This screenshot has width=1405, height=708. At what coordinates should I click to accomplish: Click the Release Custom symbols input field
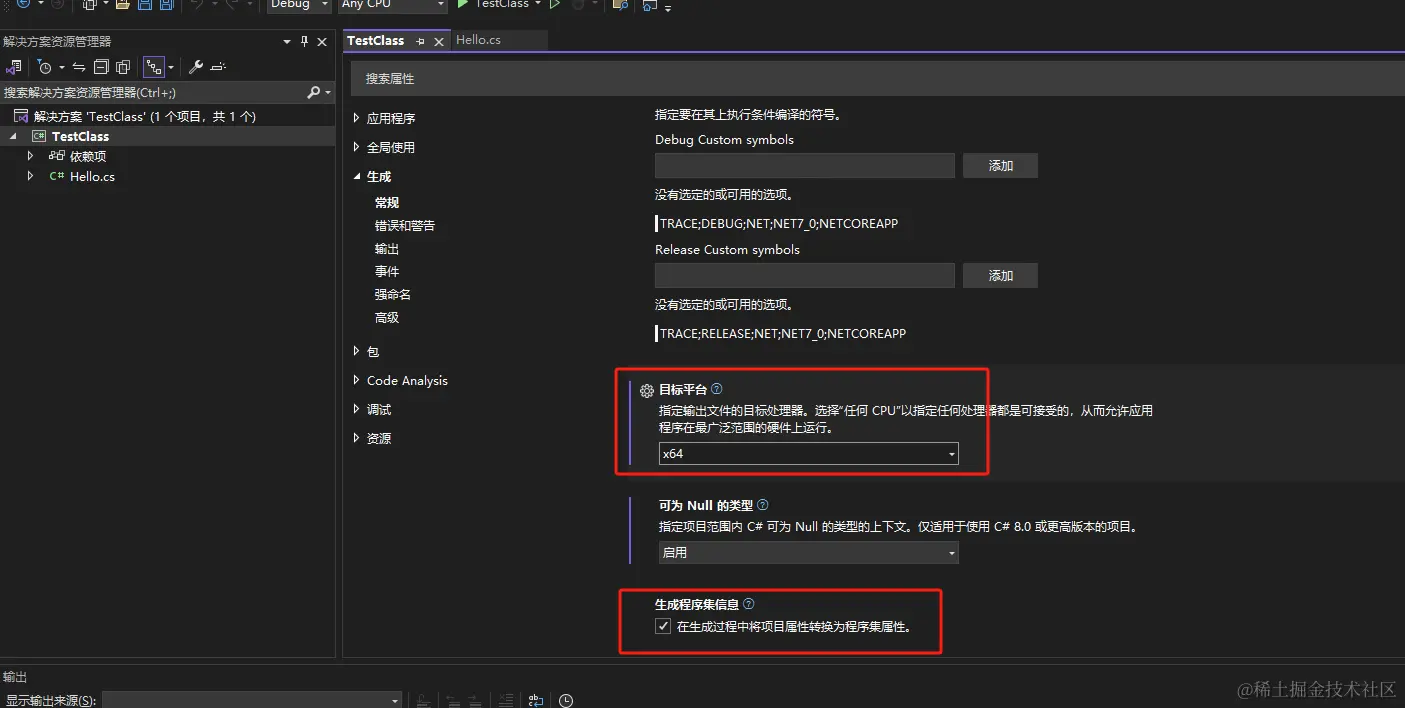coord(805,276)
